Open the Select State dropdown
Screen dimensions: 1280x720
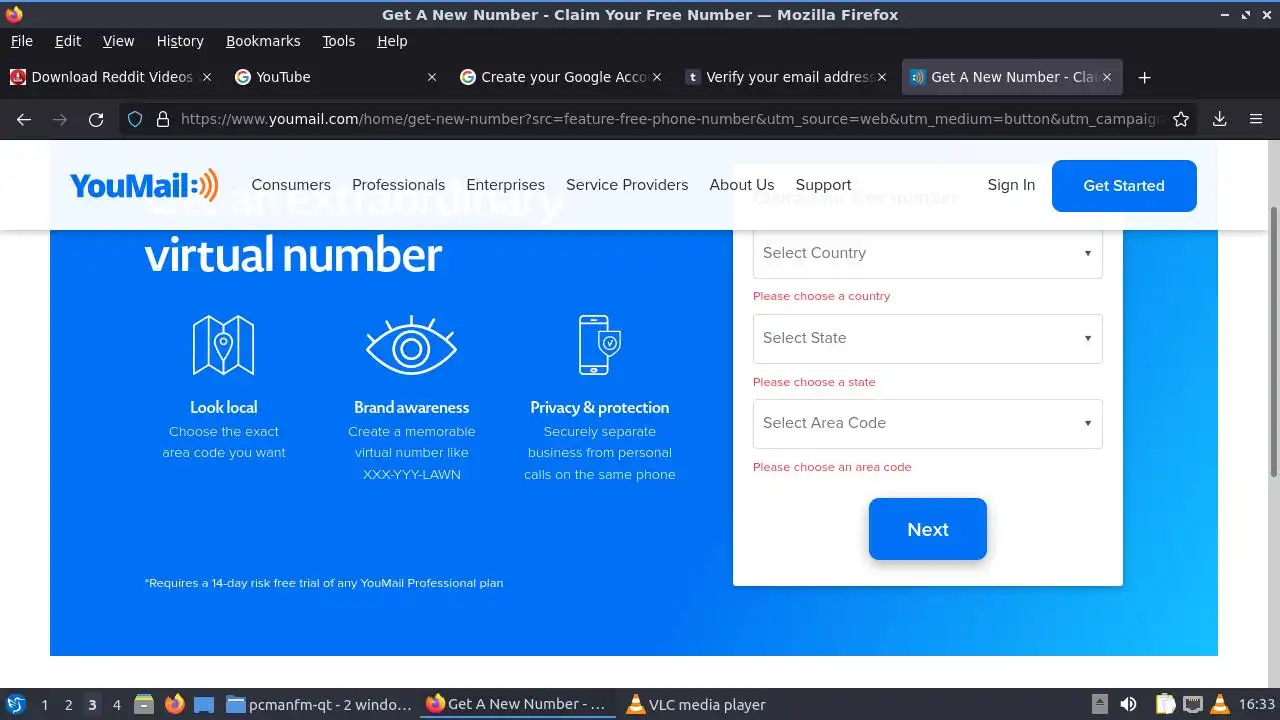(x=927, y=338)
